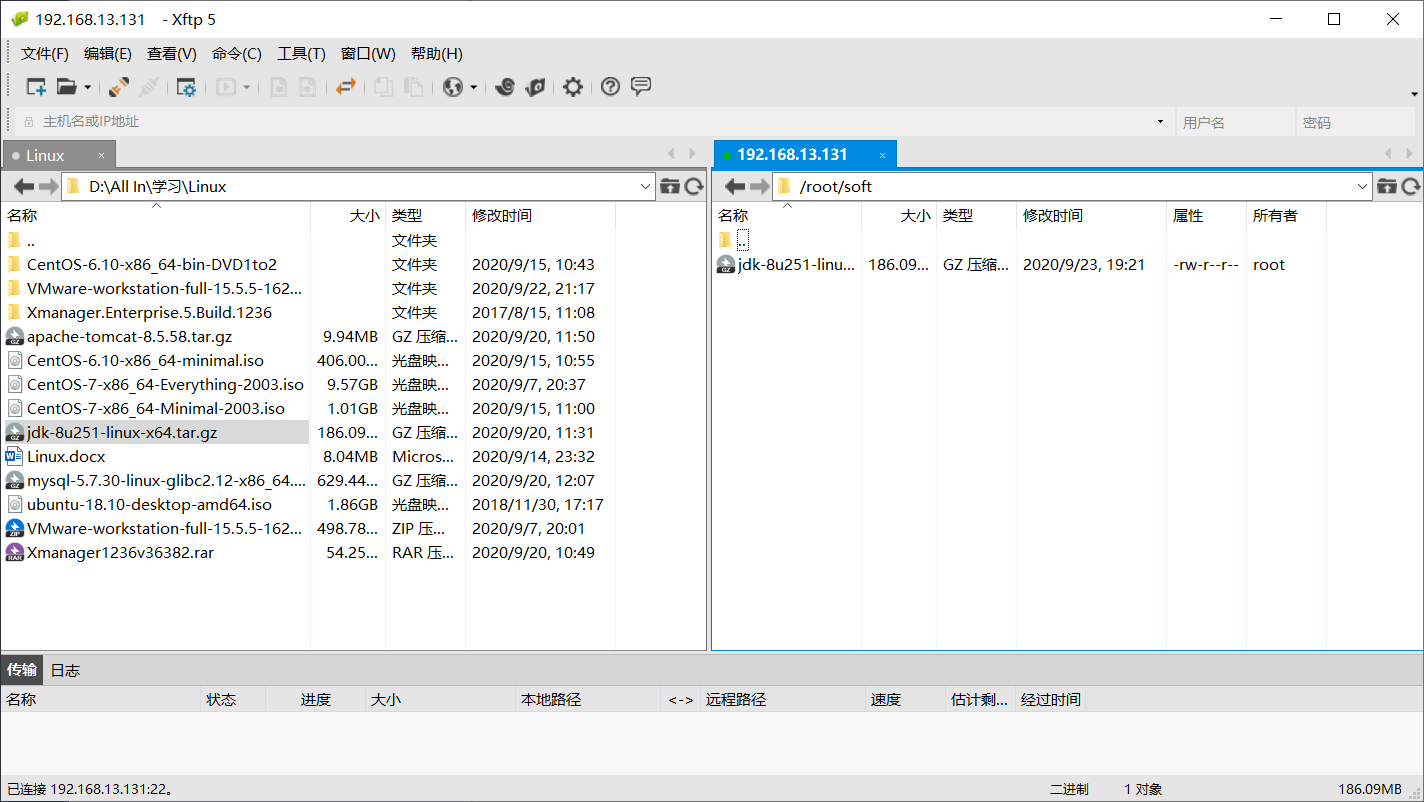Image resolution: width=1424 pixels, height=802 pixels.
Task: Sort local files by 修改时间 column
Action: pyautogui.click(x=541, y=216)
